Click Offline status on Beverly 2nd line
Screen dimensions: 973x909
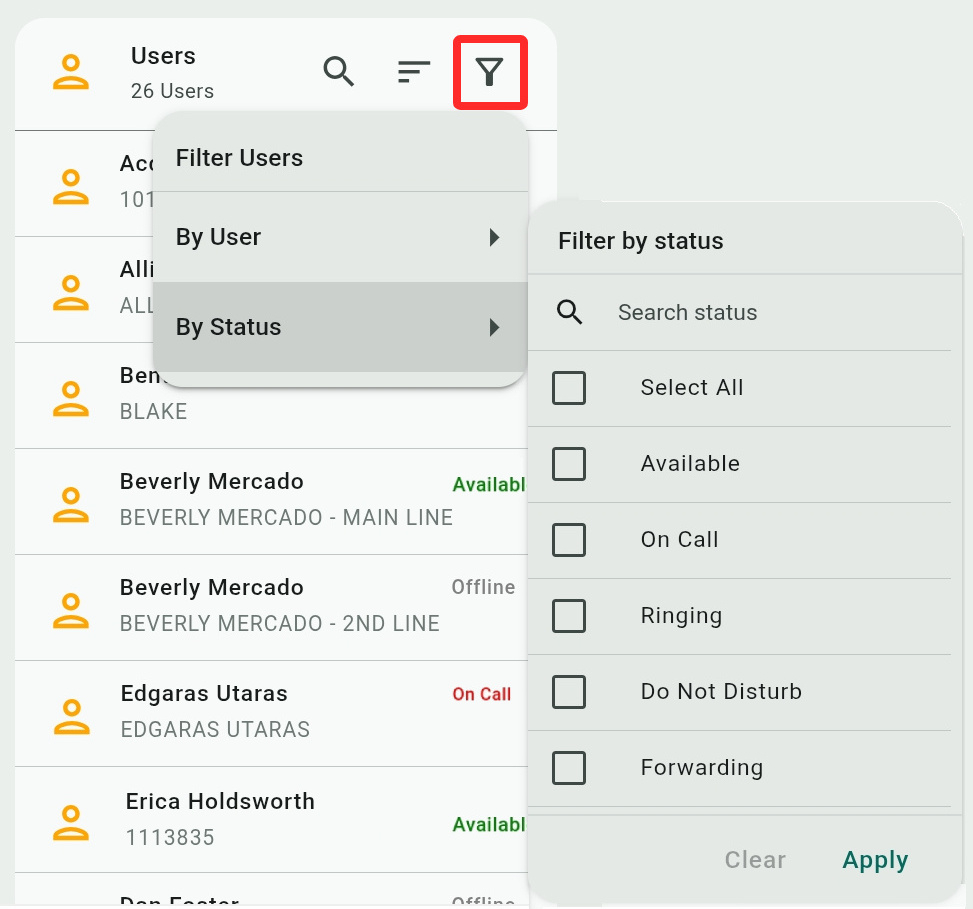coord(483,587)
